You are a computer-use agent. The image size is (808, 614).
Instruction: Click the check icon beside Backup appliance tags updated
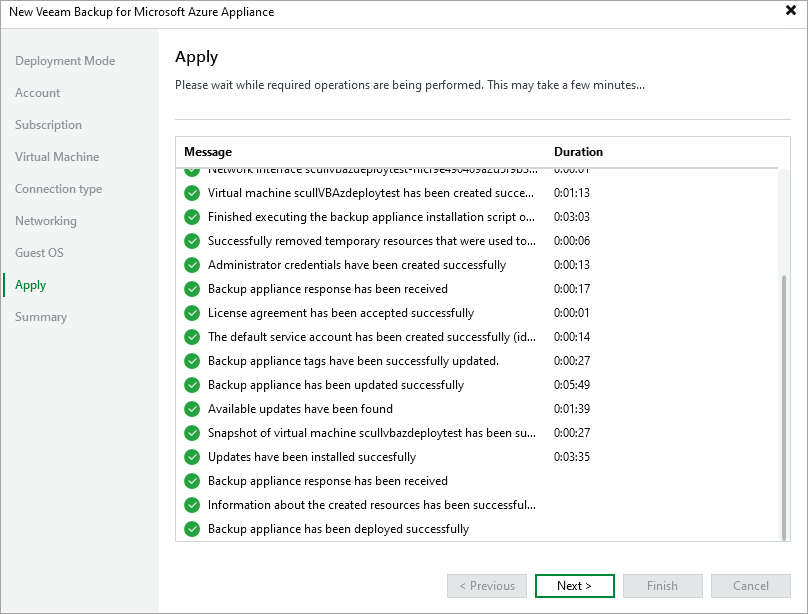(x=192, y=361)
